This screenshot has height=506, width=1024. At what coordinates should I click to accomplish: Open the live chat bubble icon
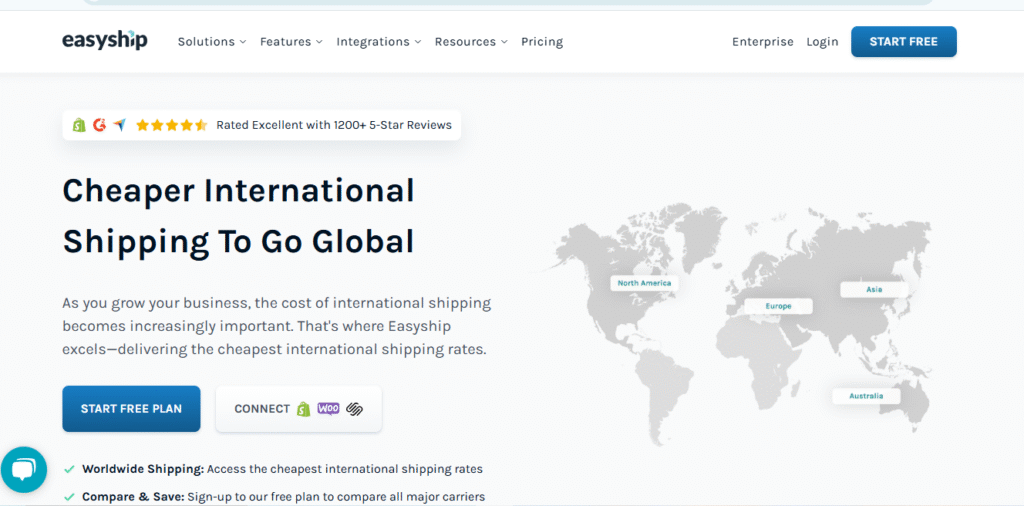click(24, 469)
